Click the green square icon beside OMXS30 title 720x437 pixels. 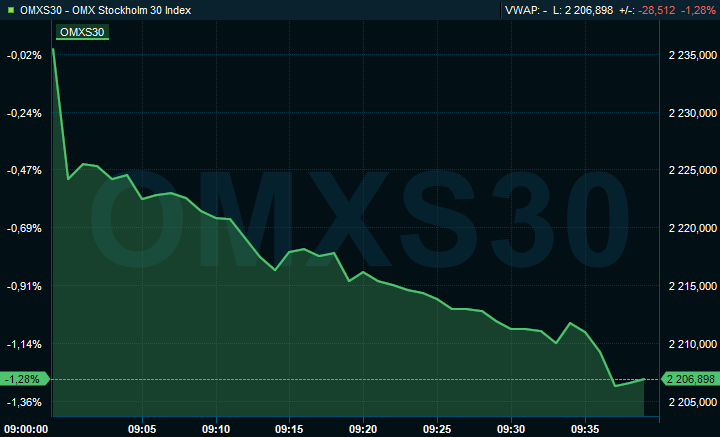11,10
